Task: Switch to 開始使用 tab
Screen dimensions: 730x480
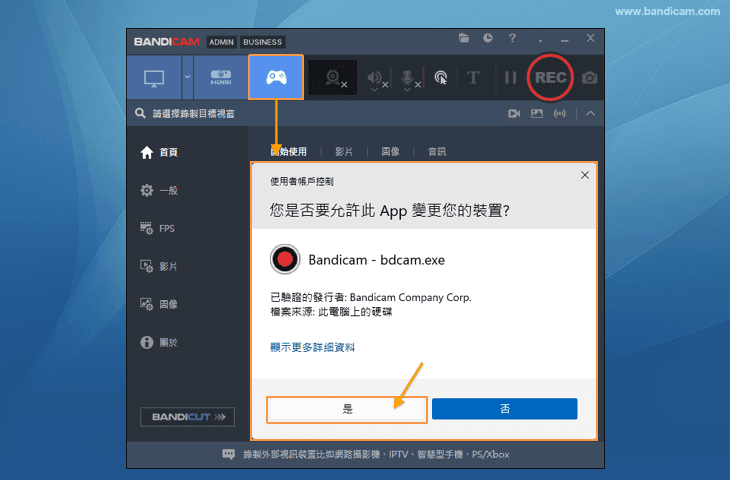Action: [289, 152]
